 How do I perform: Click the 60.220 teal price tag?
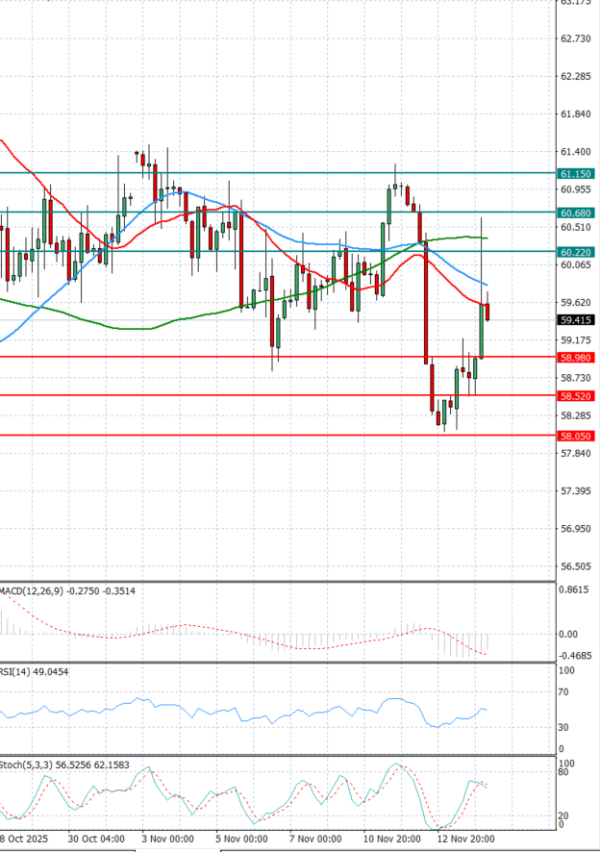click(574, 252)
